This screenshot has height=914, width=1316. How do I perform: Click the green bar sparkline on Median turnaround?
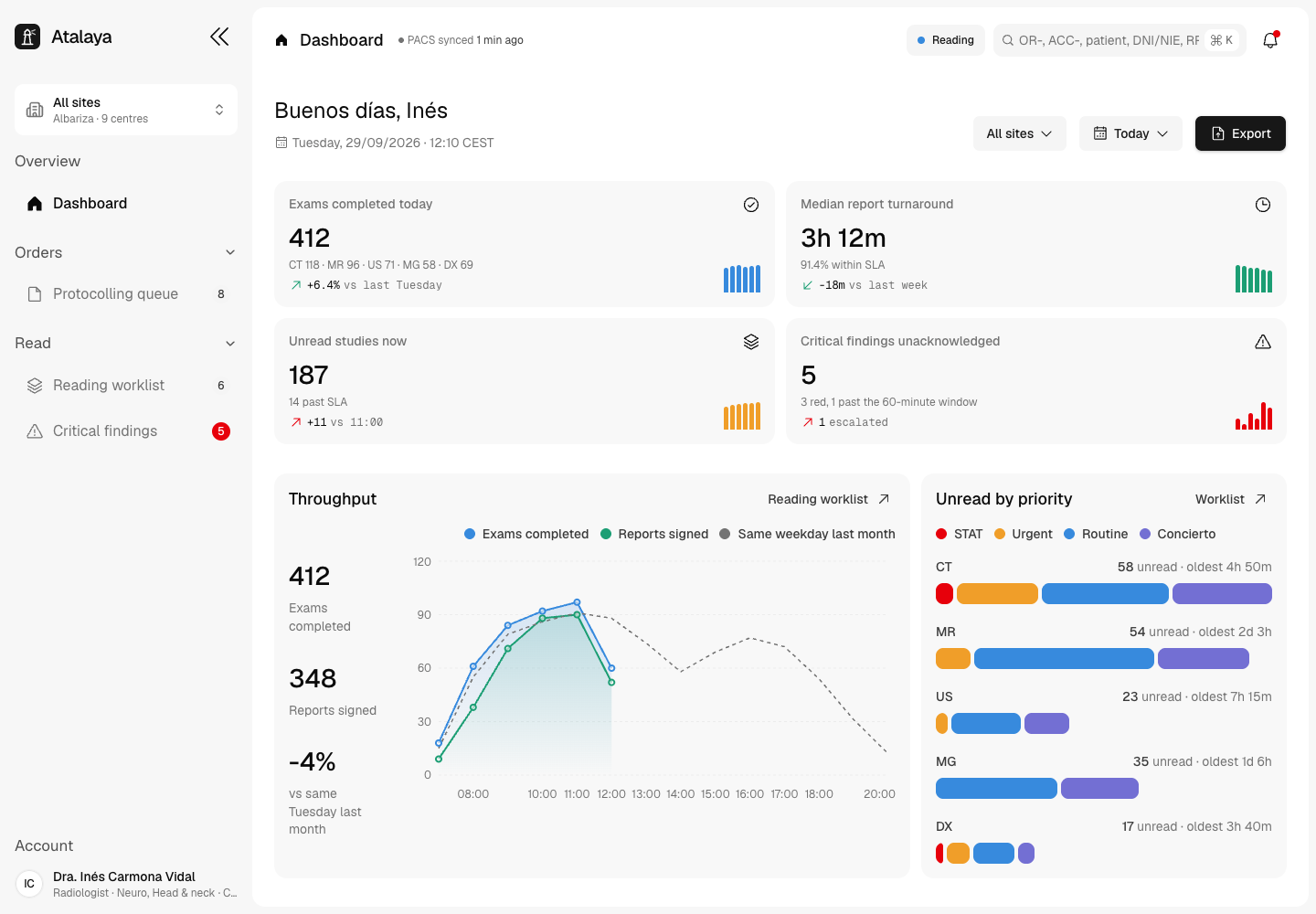[1254, 279]
